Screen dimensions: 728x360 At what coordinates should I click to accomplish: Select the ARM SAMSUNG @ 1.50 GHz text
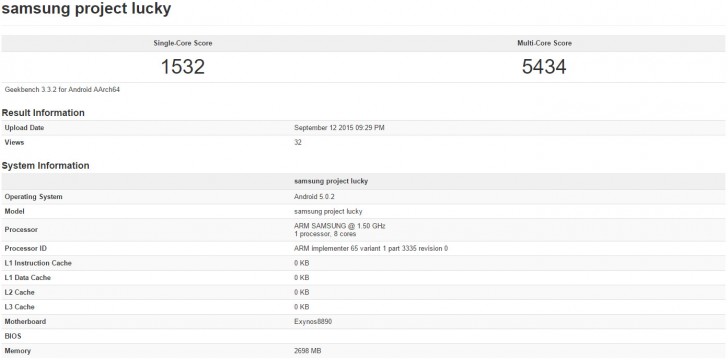pyautogui.click(x=340, y=226)
